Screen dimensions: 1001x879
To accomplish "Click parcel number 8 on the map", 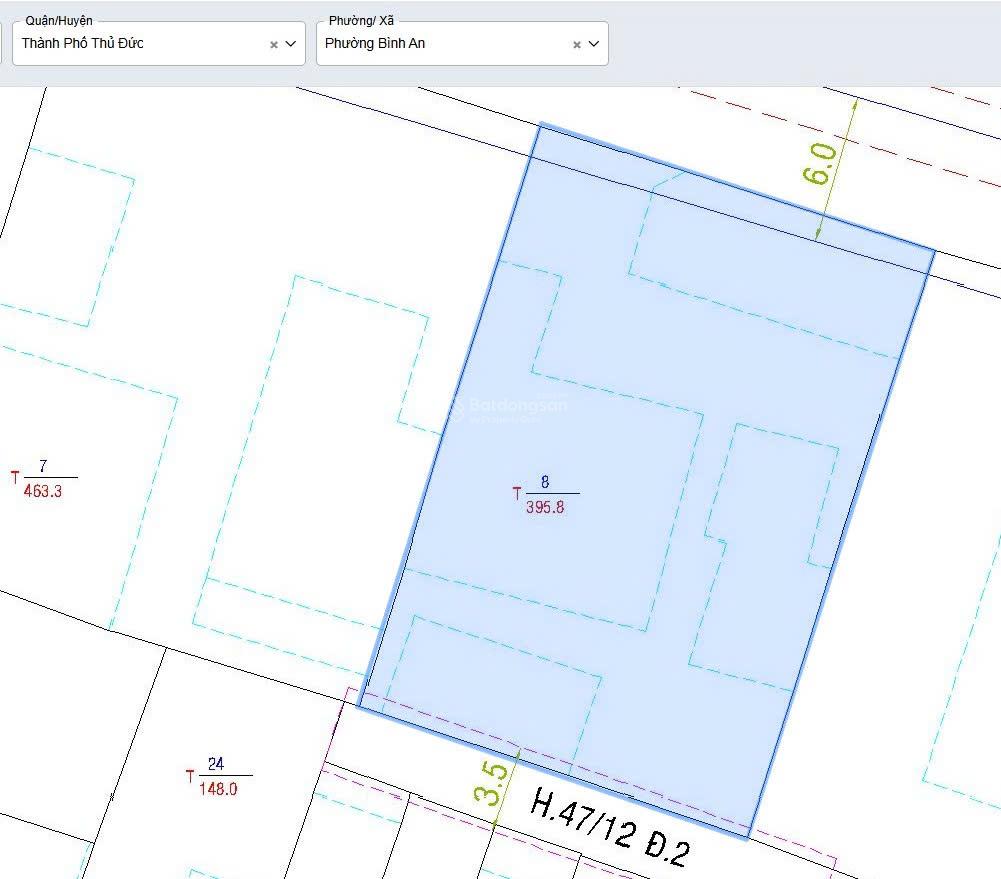I will (545, 482).
